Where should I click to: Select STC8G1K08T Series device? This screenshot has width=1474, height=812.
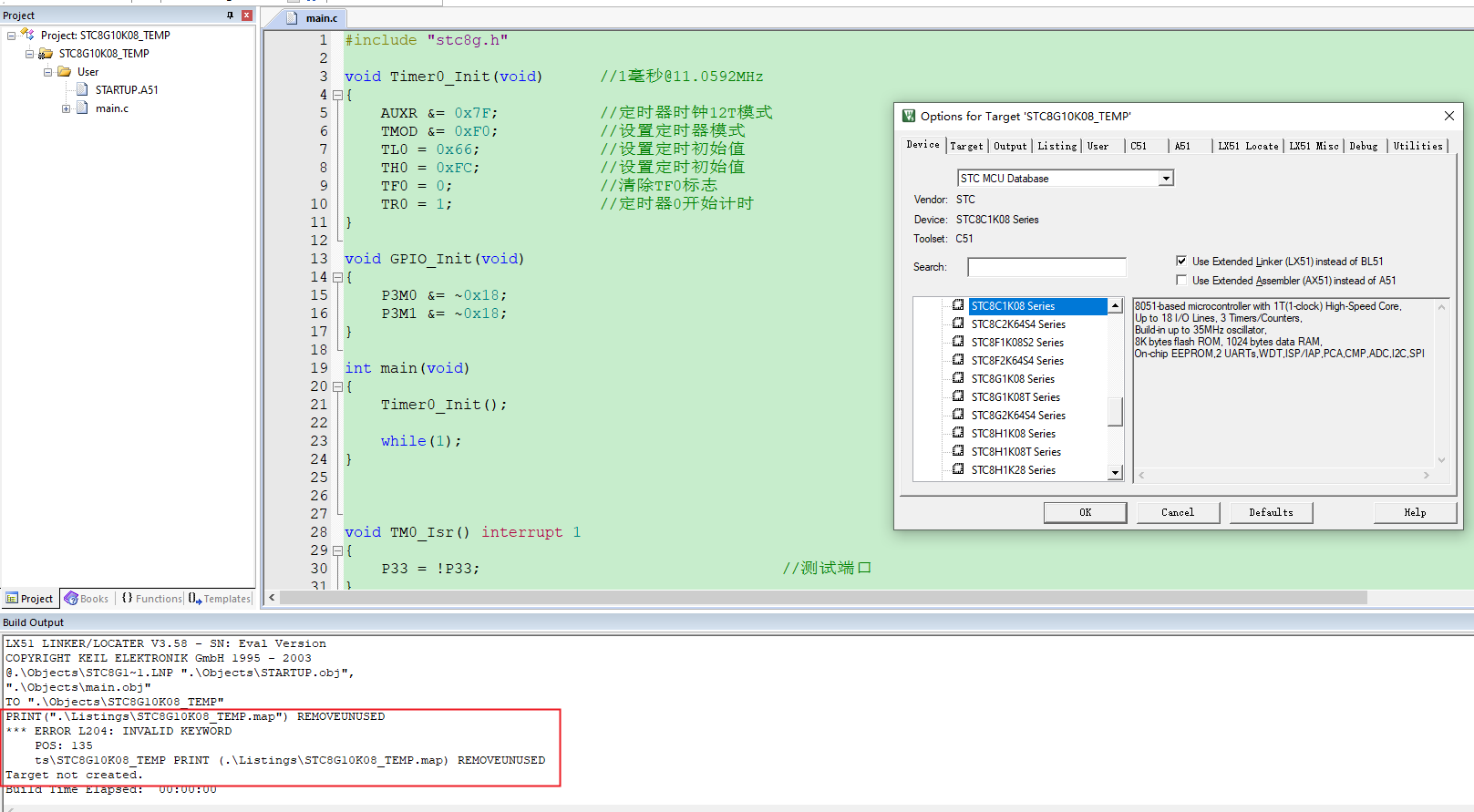tap(1015, 397)
